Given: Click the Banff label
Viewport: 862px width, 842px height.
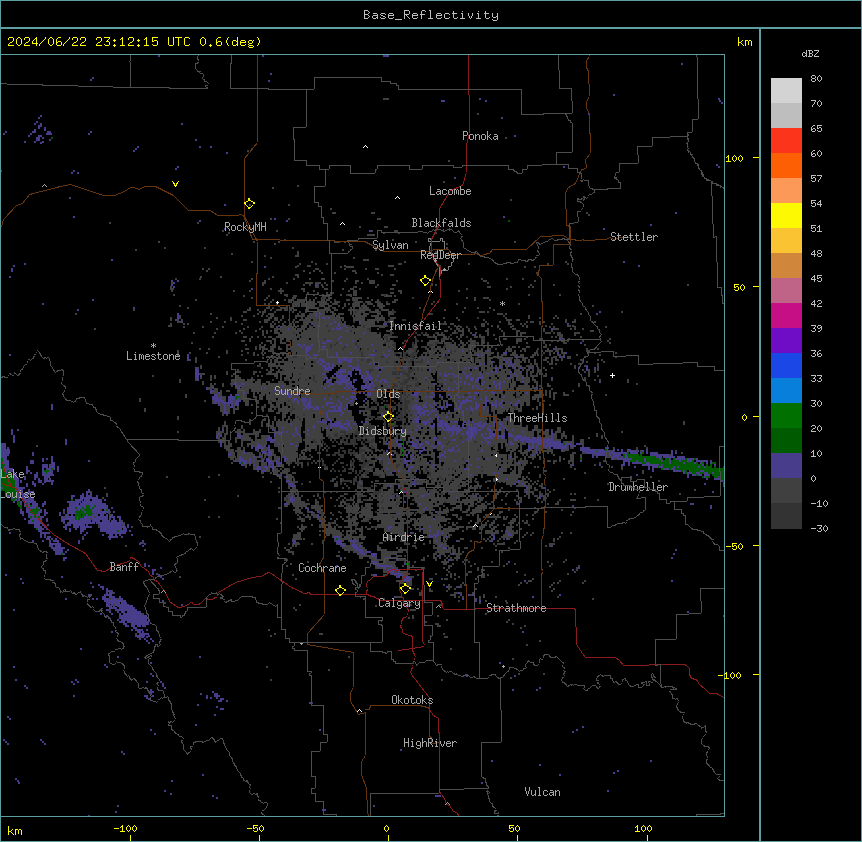Looking at the screenshot, I should (x=124, y=567).
